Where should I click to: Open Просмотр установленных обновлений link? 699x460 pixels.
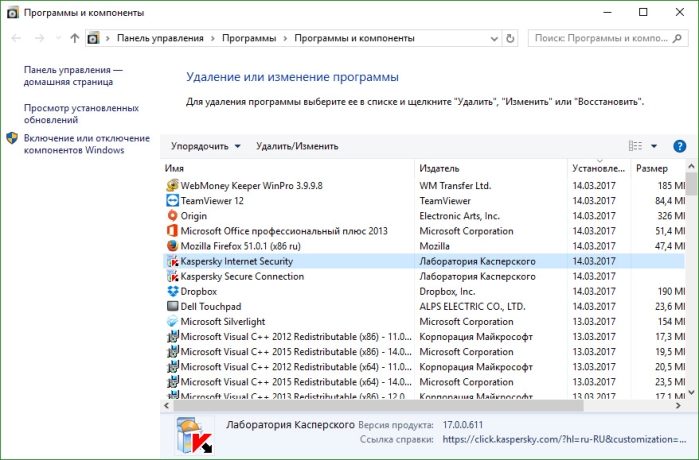click(81, 114)
